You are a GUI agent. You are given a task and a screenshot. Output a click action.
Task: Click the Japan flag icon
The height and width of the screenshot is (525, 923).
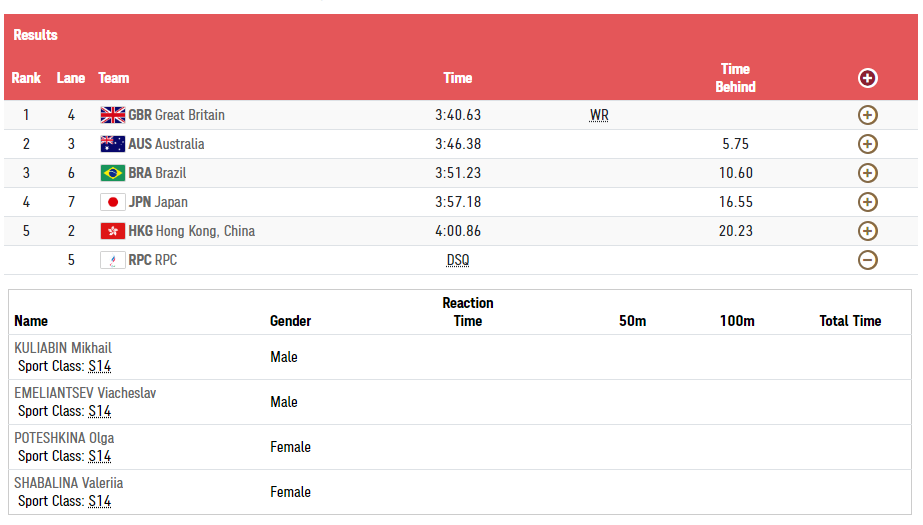(113, 202)
